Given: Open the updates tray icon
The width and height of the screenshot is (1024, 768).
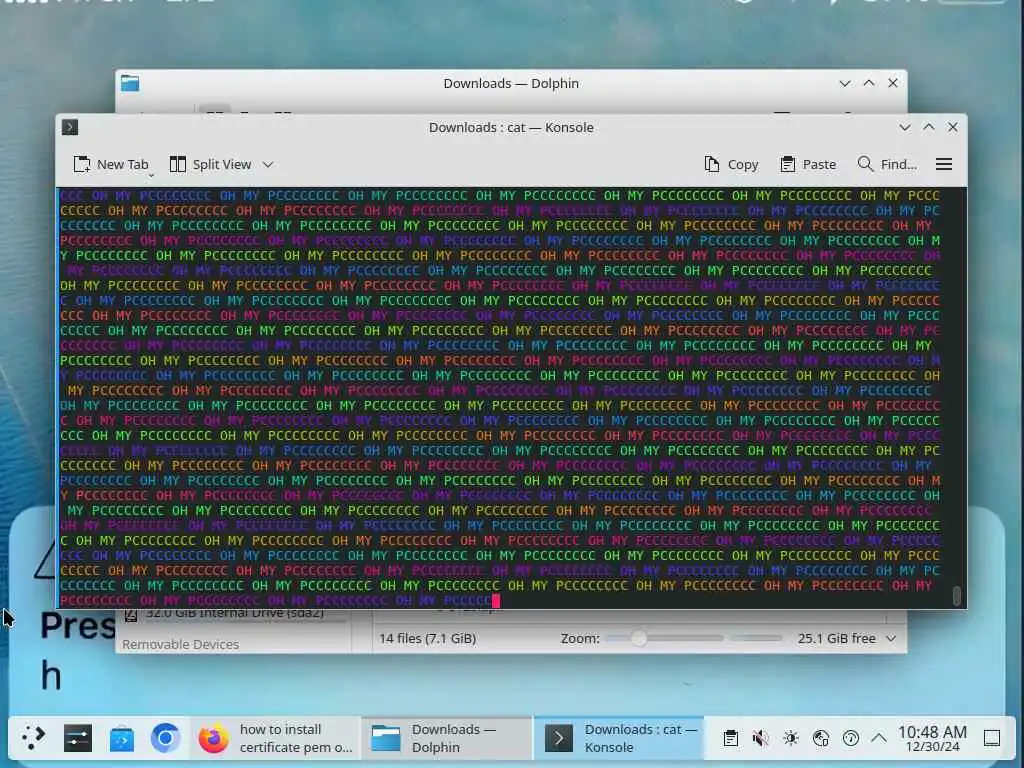Looking at the screenshot, I should coord(850,738).
